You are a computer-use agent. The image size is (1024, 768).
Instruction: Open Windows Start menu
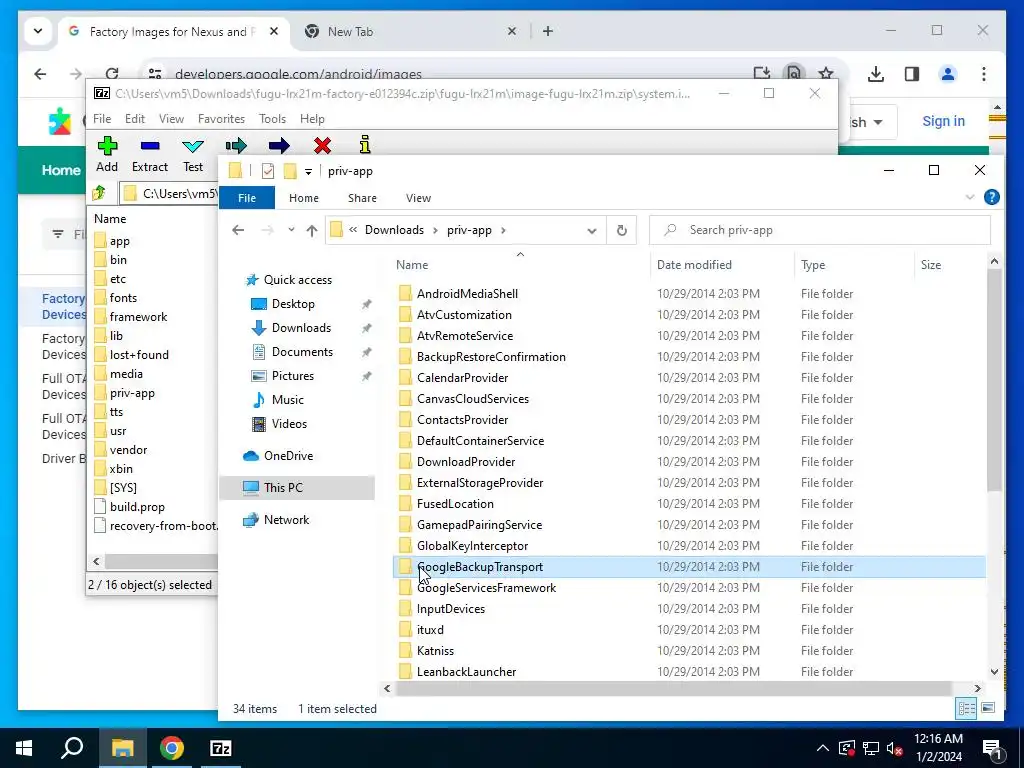(x=24, y=748)
